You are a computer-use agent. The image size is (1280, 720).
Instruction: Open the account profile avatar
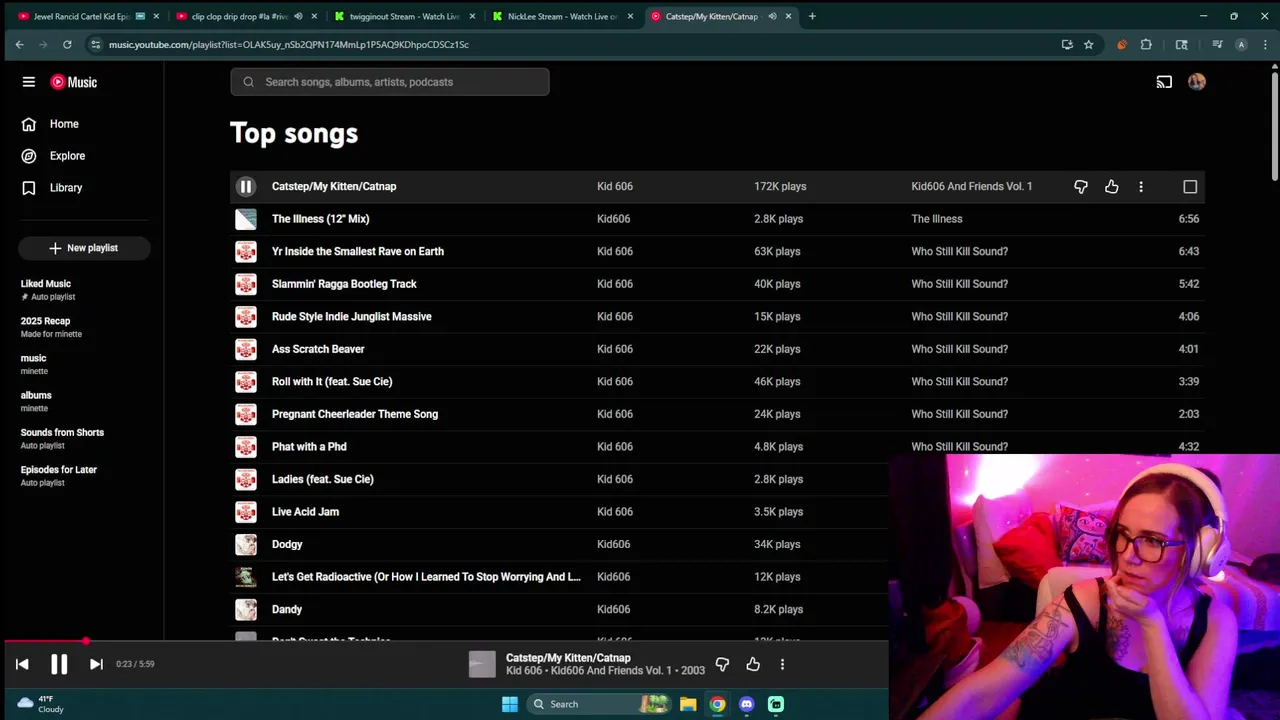coord(1197,82)
